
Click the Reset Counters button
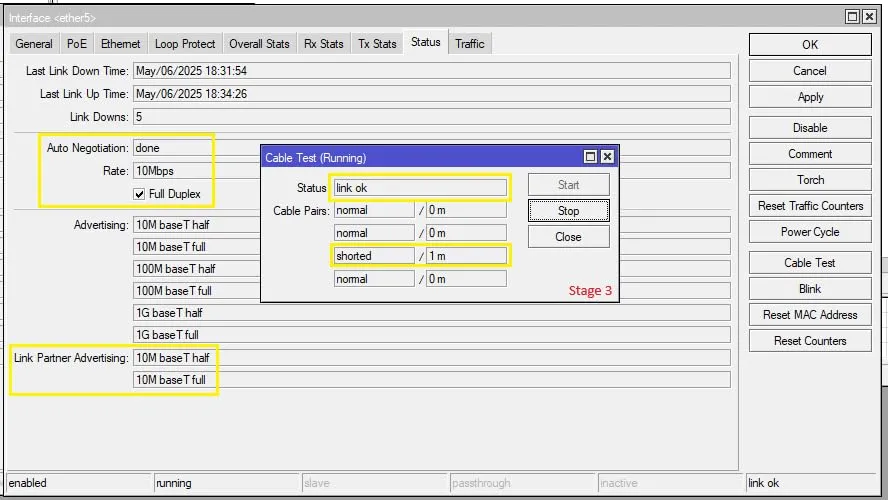810,341
